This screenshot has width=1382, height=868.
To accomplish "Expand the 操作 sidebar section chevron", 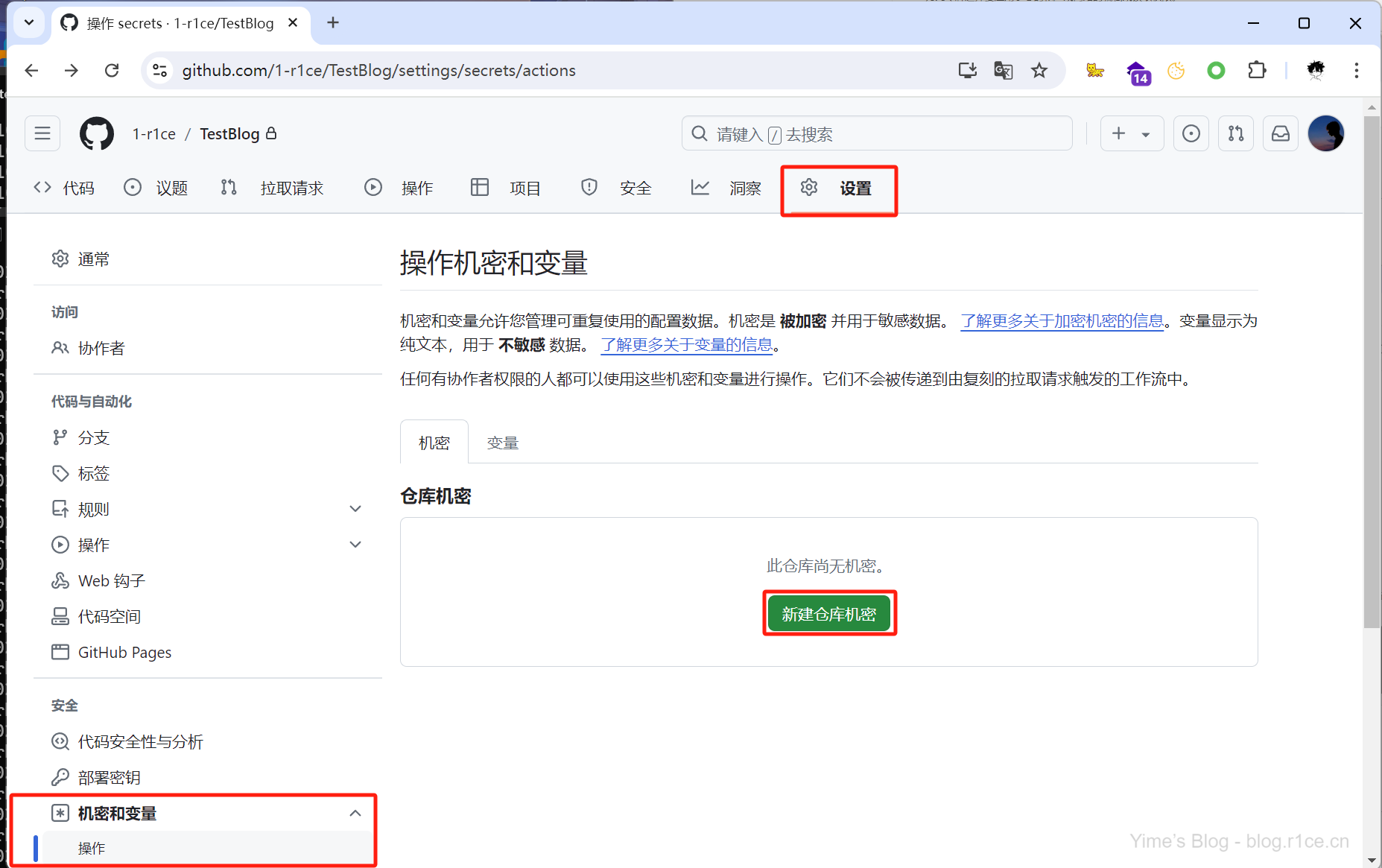I will point(355,545).
